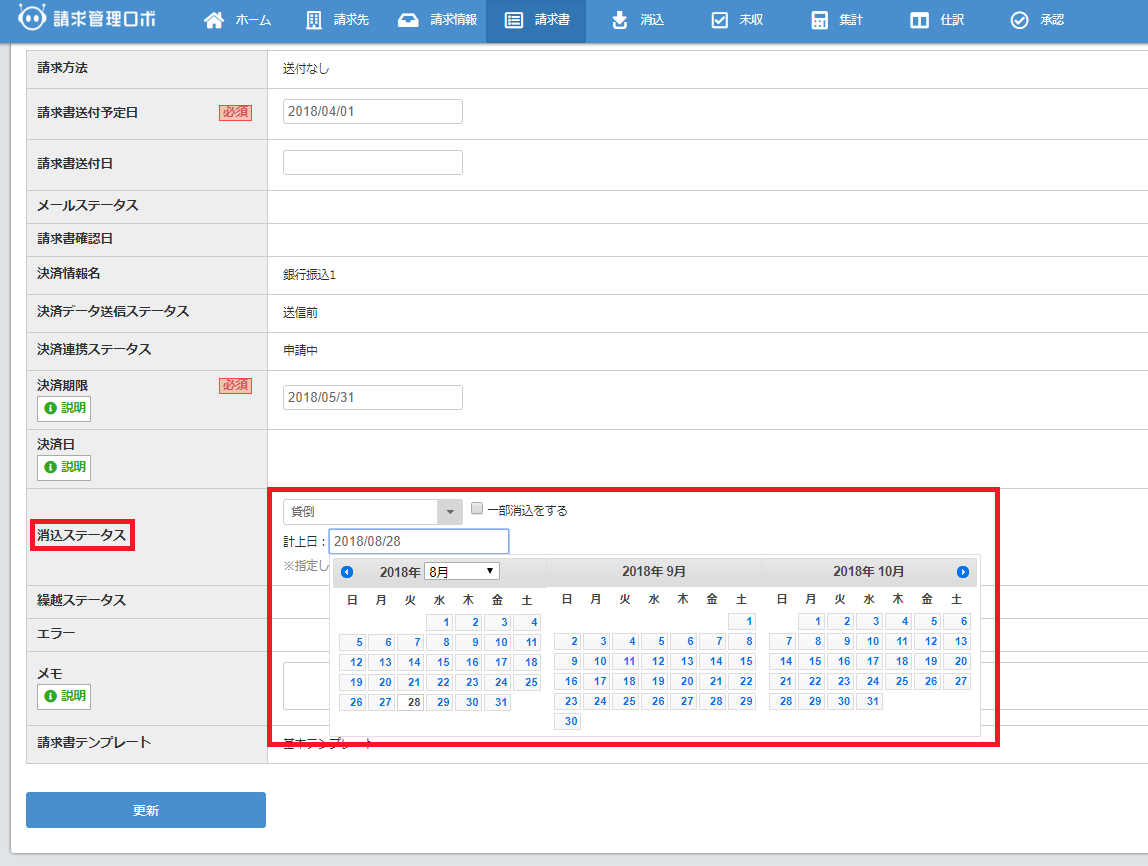Click the 更新 update button

146,810
